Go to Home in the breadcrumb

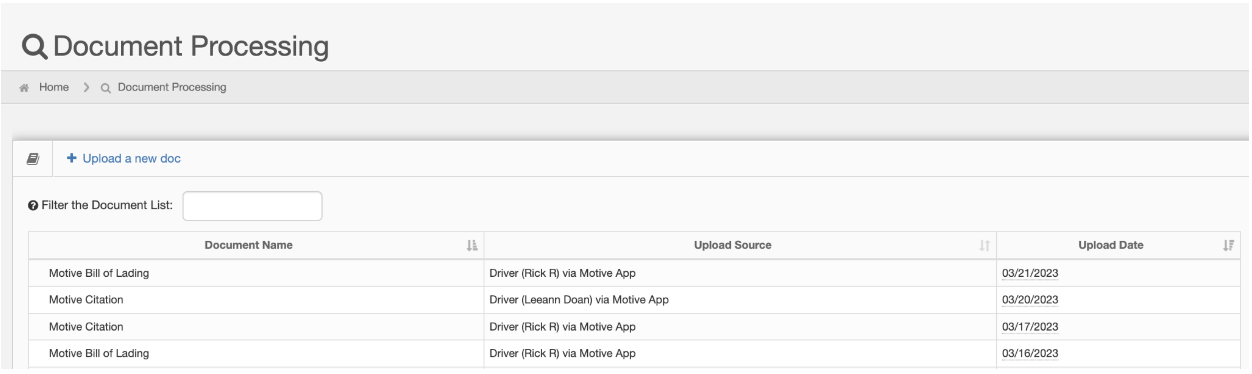pyautogui.click(x=55, y=87)
